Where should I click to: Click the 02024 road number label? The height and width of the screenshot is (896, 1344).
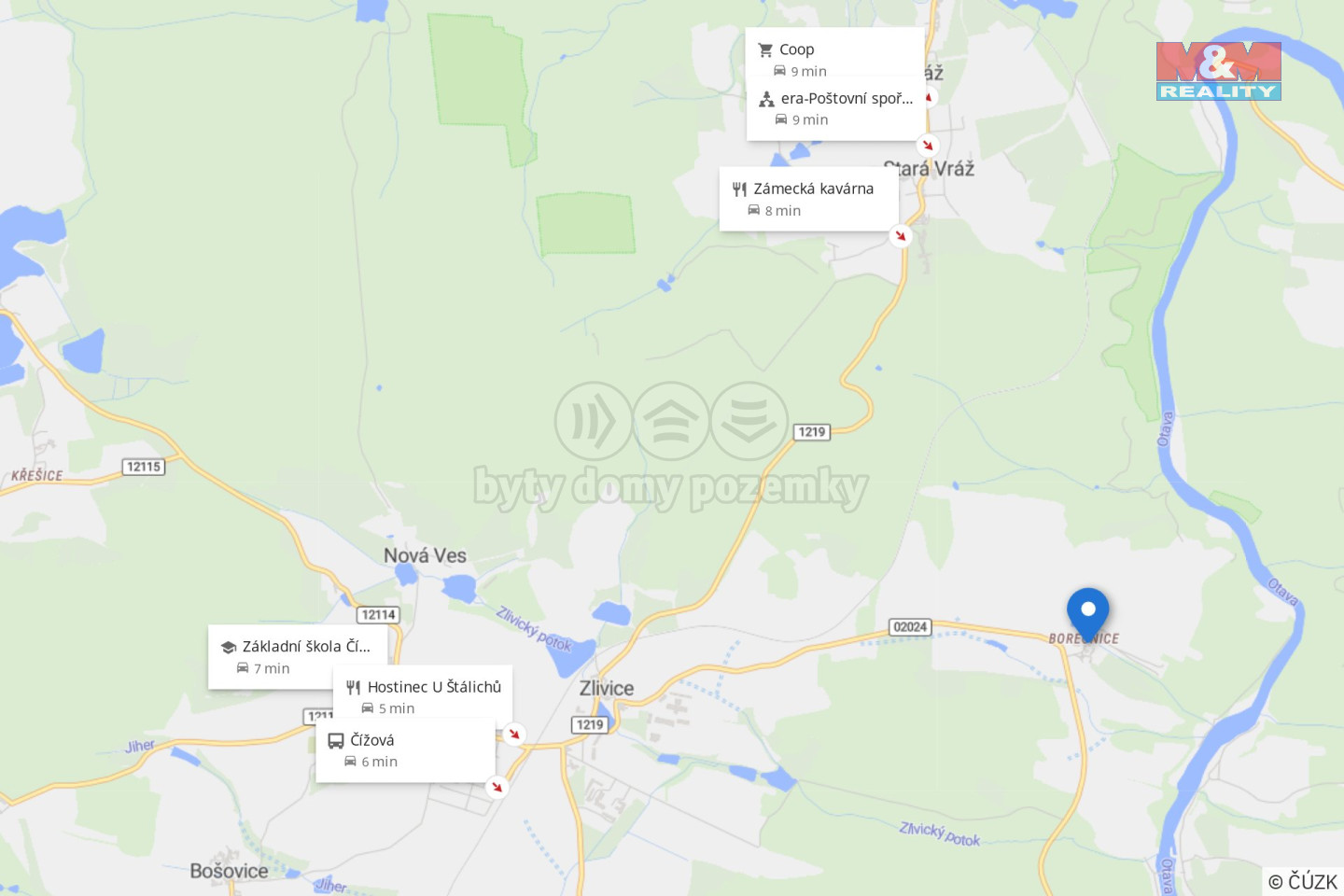(x=910, y=627)
